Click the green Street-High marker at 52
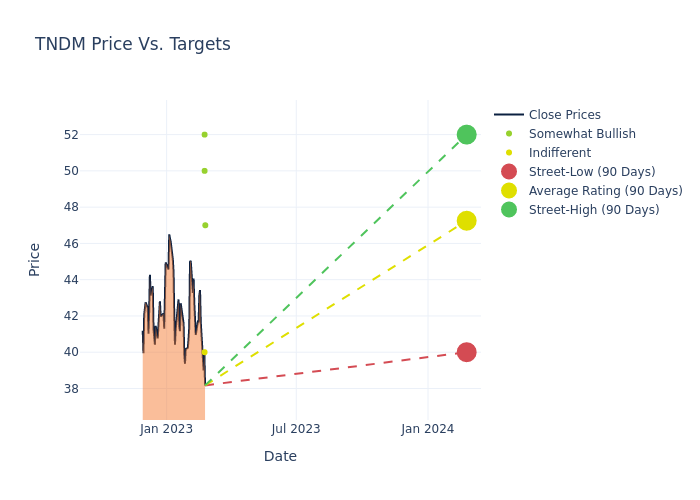Image resolution: width=700 pixels, height=500 pixels. click(466, 135)
